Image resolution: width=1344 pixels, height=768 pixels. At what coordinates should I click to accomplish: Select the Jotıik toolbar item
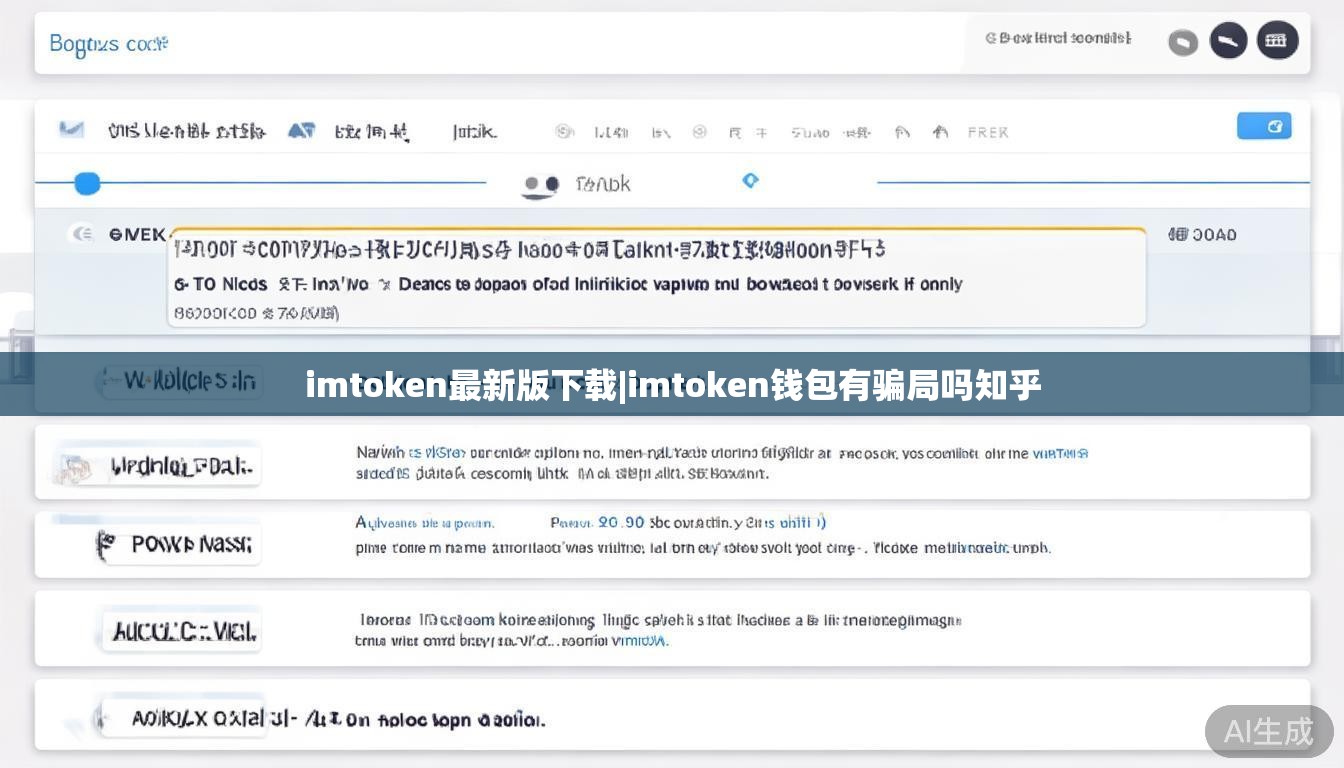(474, 132)
